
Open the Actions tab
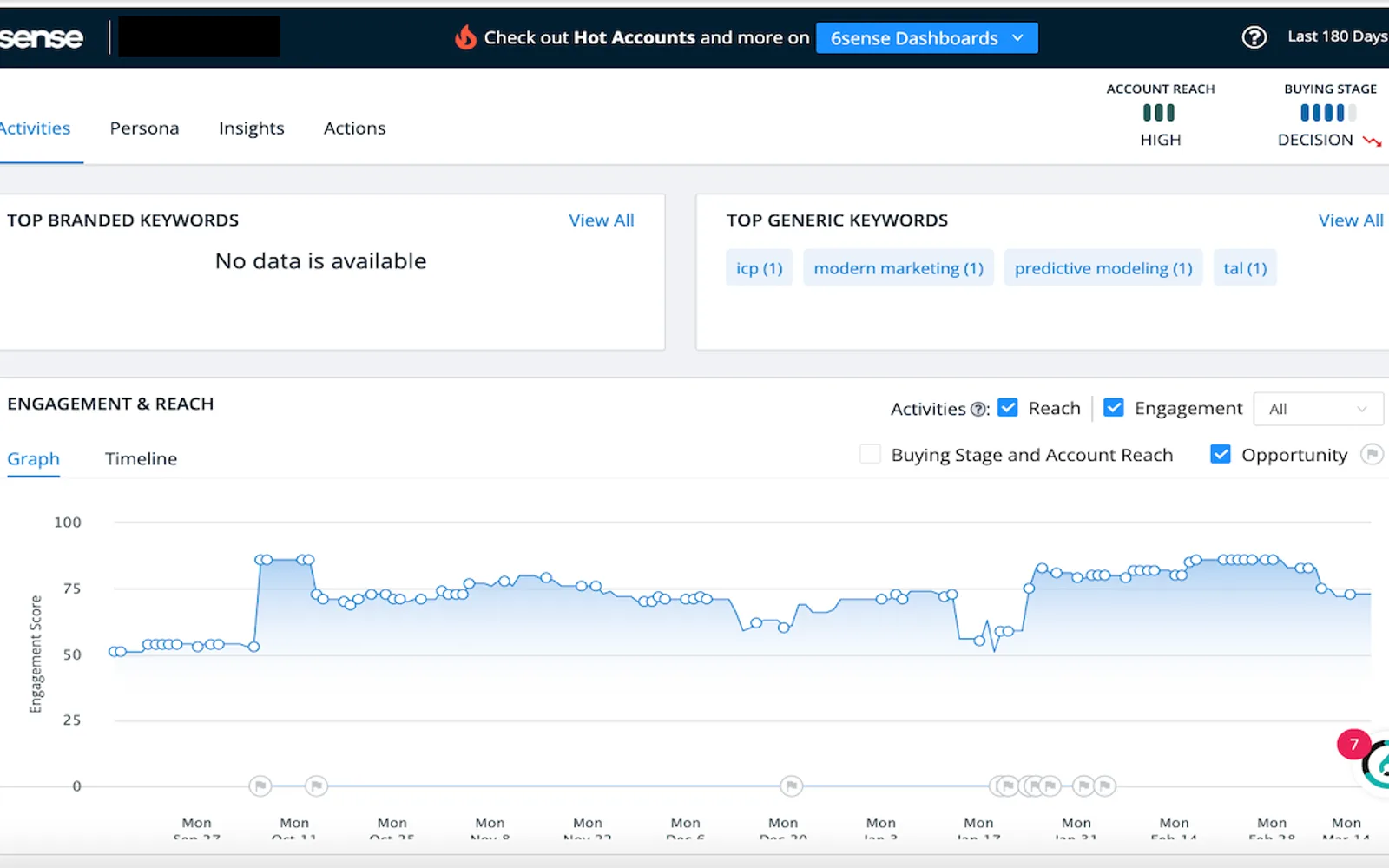coord(354,128)
